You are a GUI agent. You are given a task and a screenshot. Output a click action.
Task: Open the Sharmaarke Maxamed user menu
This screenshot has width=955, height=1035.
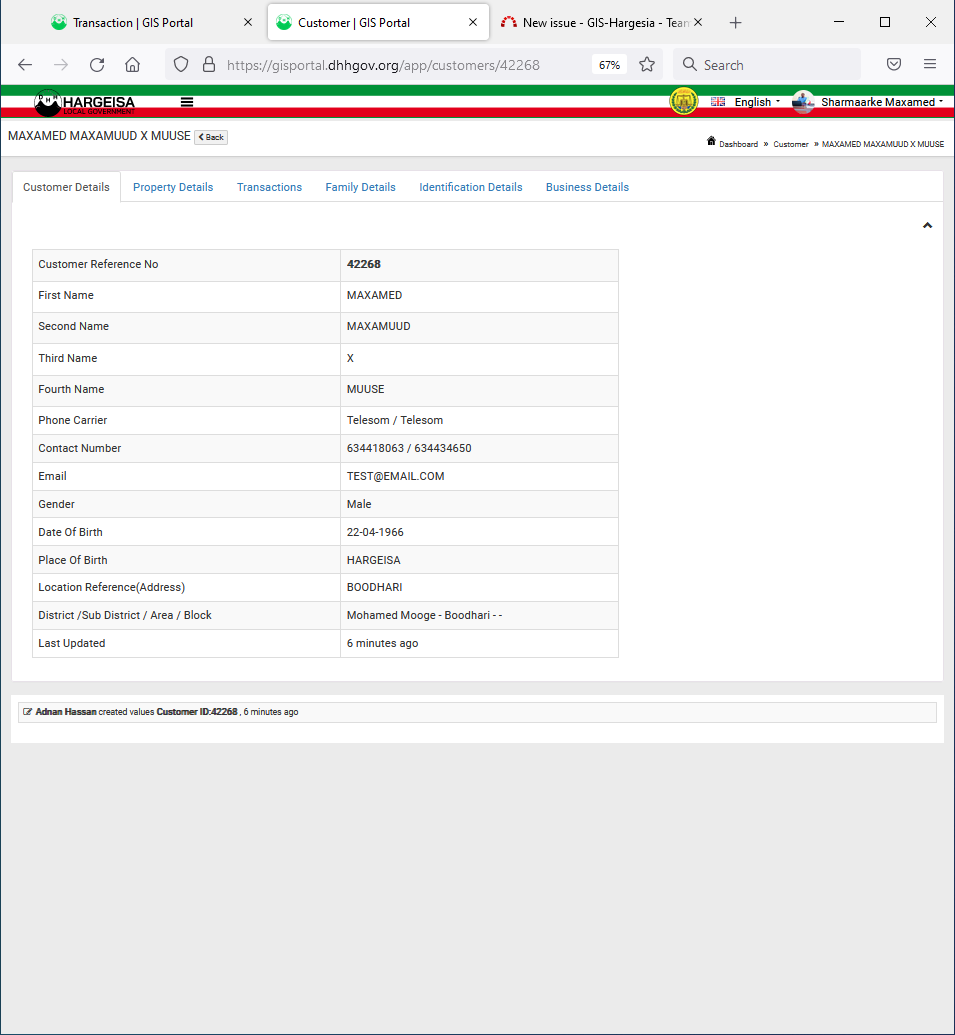tap(882, 102)
